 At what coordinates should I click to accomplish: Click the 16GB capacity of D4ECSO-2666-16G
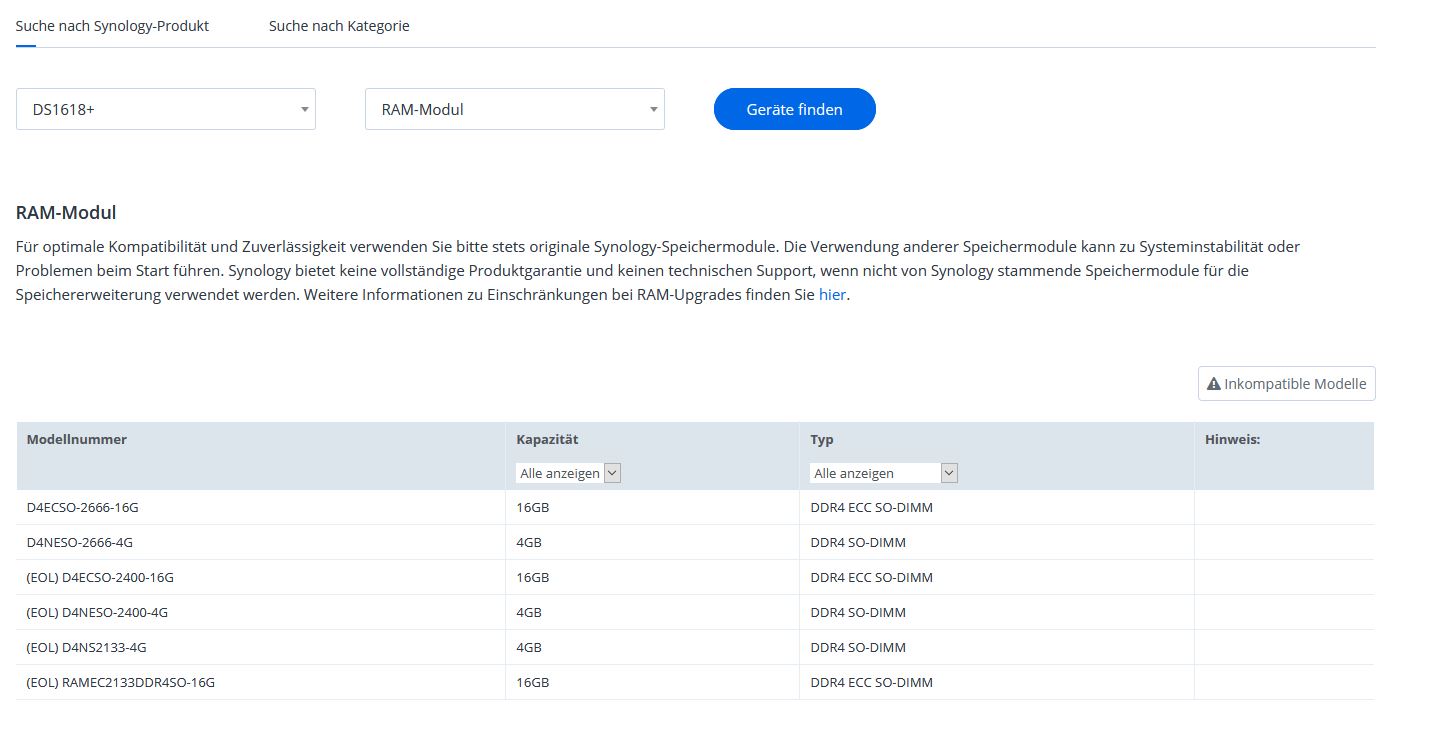[533, 507]
